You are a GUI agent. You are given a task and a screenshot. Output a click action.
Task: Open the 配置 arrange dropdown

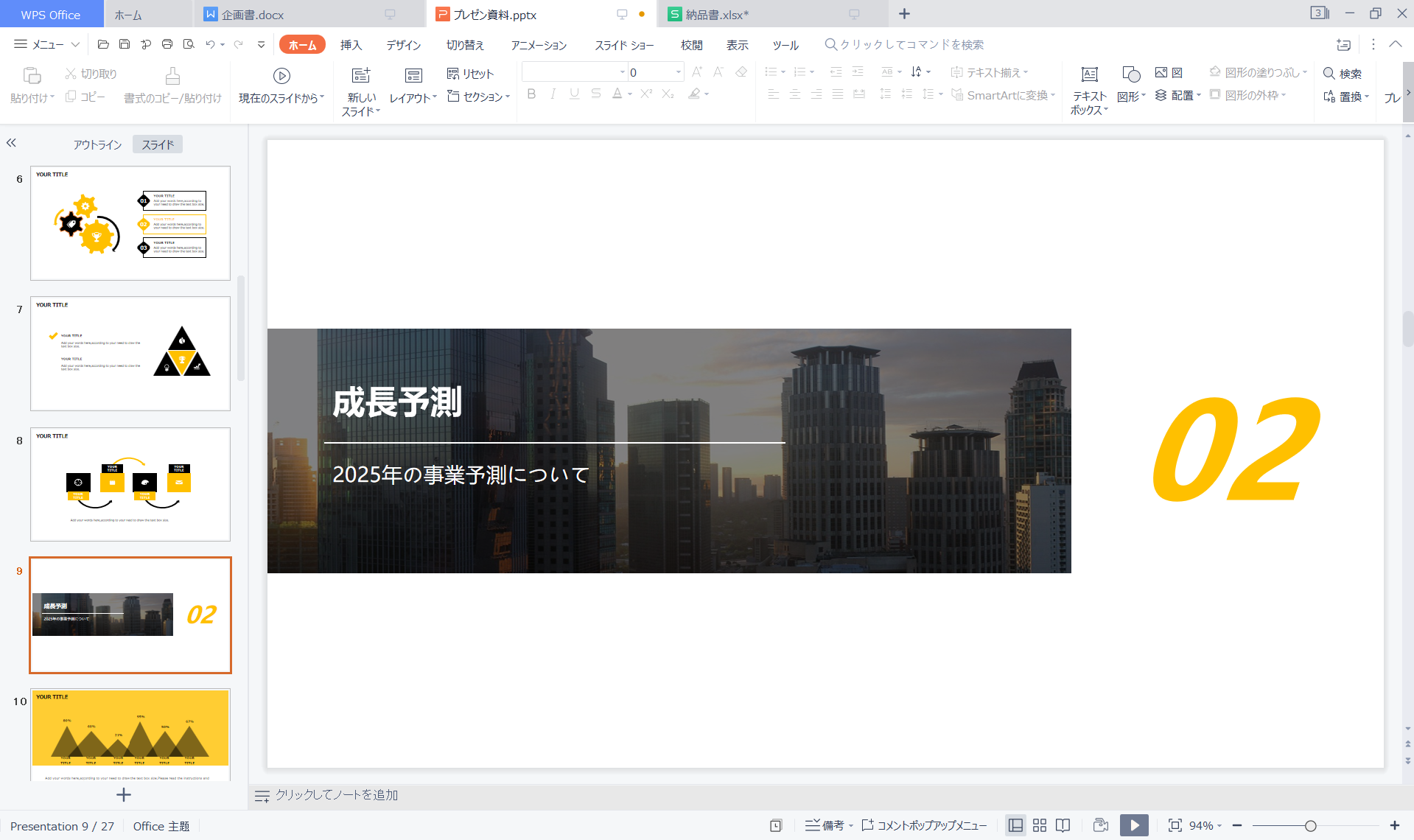tap(1180, 94)
